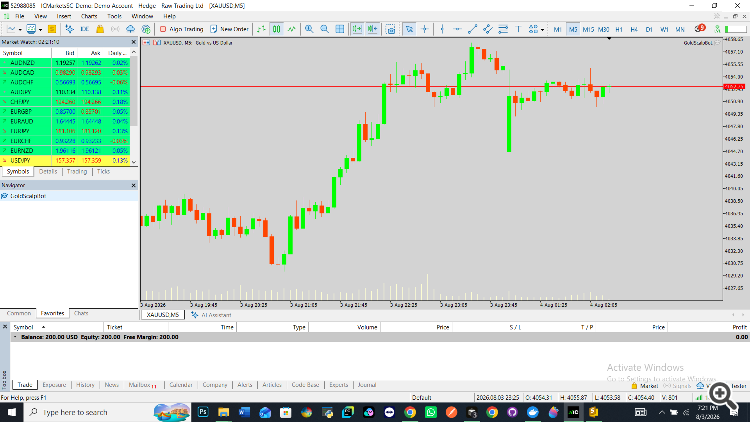Open Navigator Favorites tab
This screenshot has height=422, width=750.
click(x=52, y=313)
